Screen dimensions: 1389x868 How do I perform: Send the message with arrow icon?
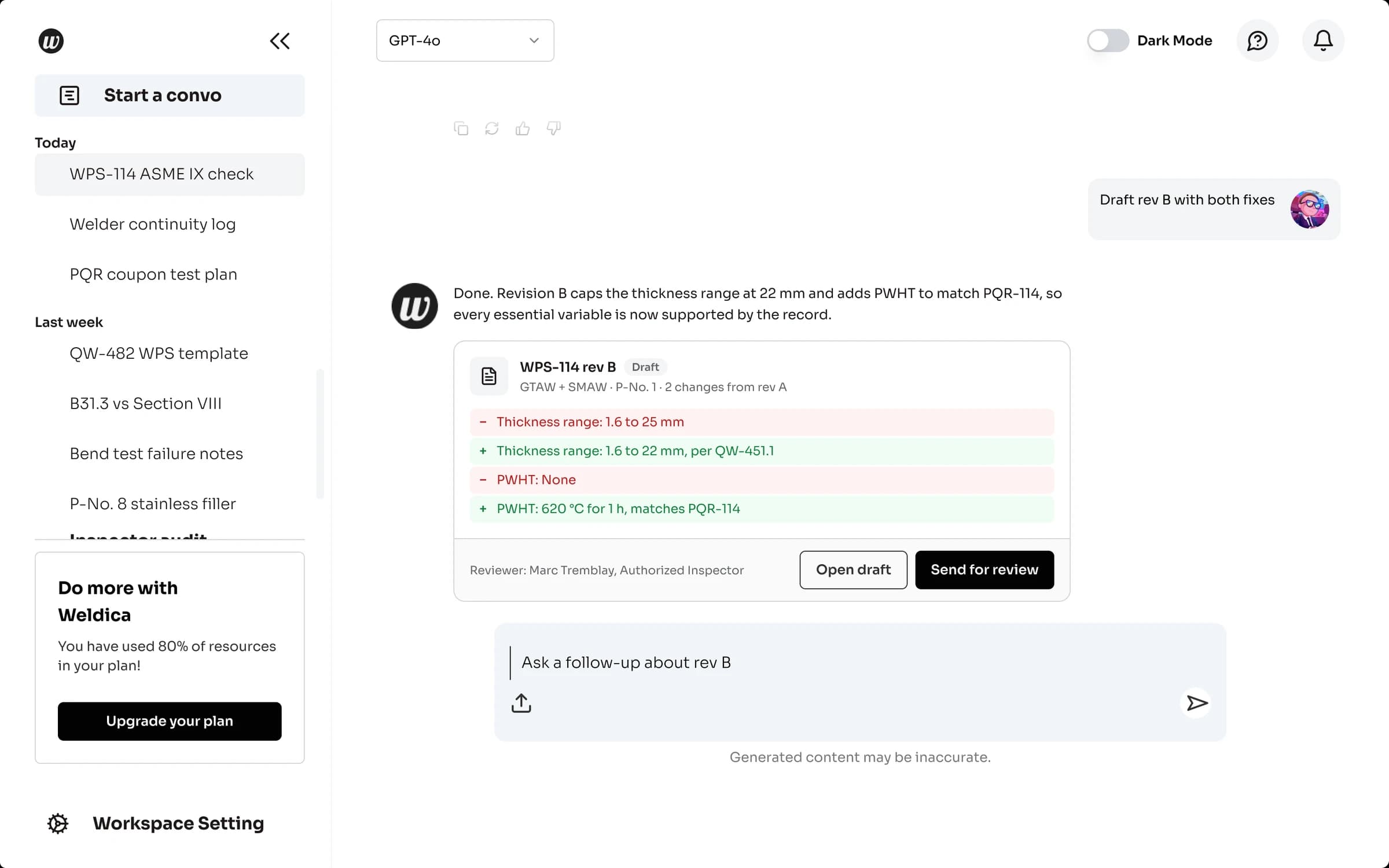tap(1196, 703)
